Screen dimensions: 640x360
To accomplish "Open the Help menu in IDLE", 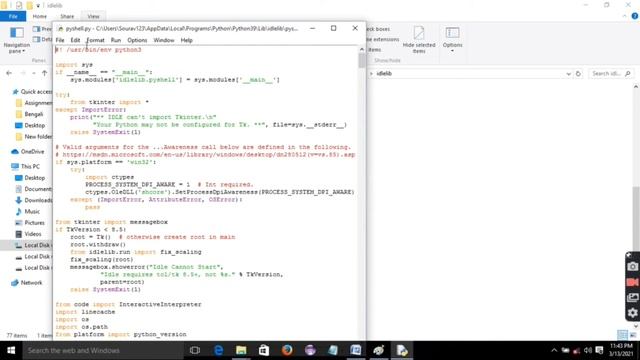I will [187, 40].
